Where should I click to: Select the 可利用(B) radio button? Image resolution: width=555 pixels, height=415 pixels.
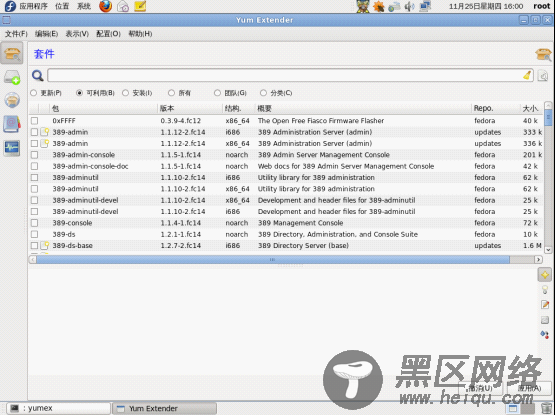click(79, 93)
